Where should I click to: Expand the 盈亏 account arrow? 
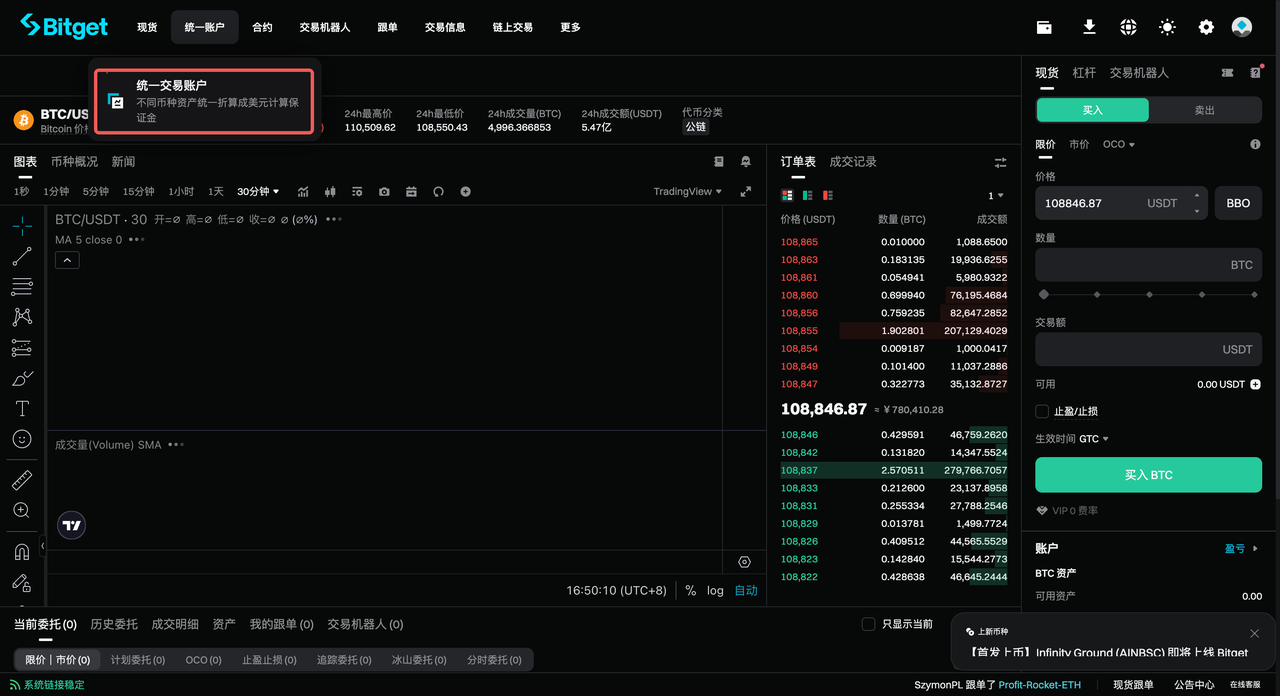[x=1256, y=548]
